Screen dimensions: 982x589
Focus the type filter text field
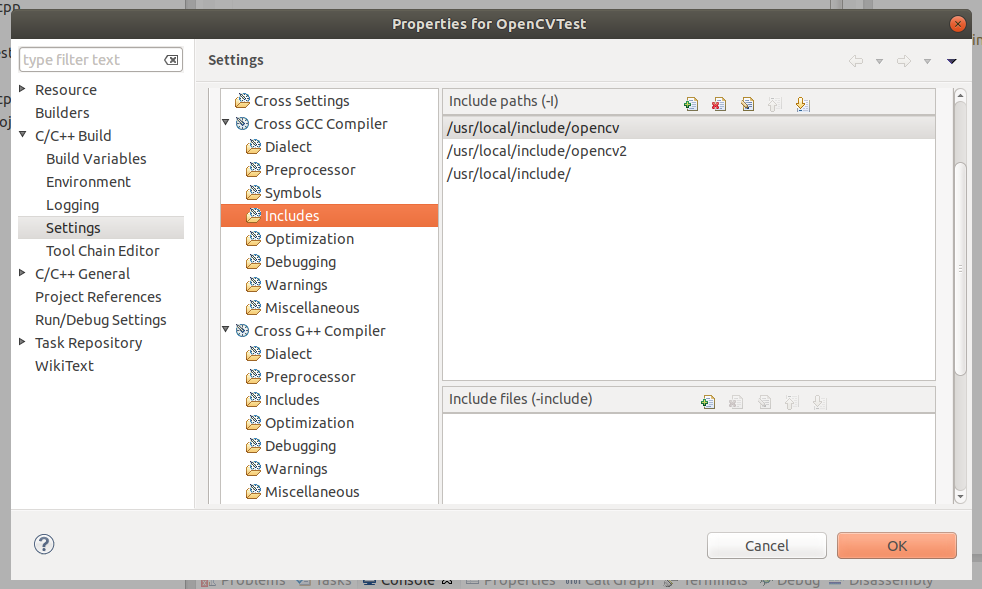pyautogui.click(x=101, y=60)
